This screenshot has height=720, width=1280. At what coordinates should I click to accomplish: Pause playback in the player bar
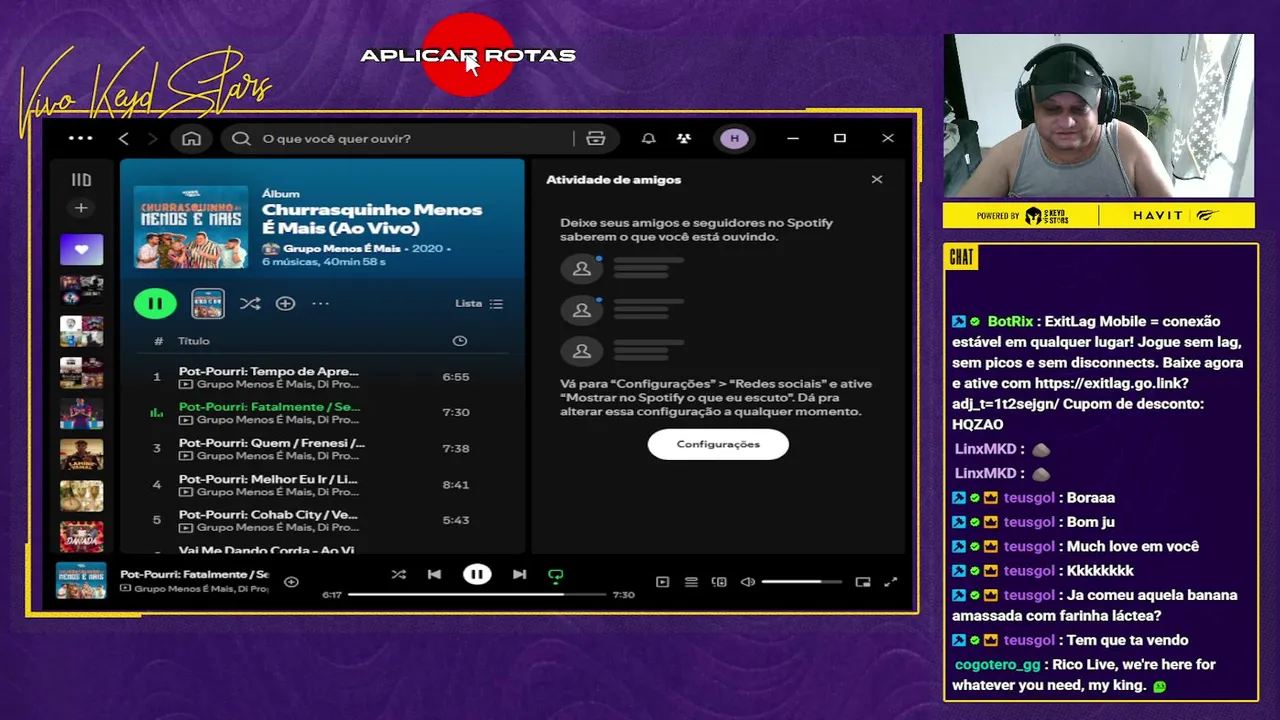477,574
